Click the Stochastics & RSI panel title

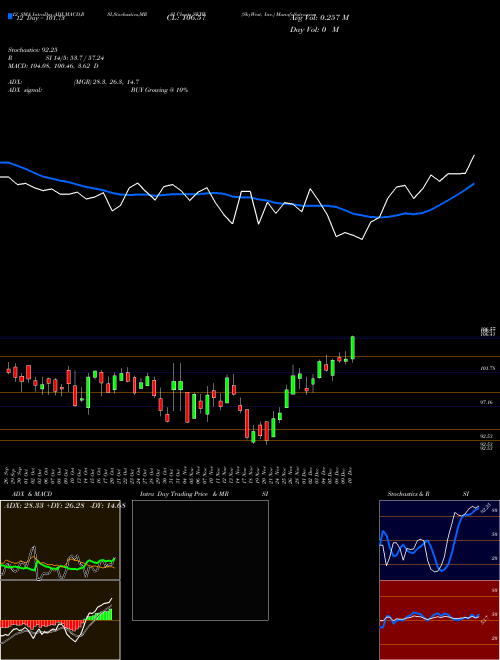point(428,494)
